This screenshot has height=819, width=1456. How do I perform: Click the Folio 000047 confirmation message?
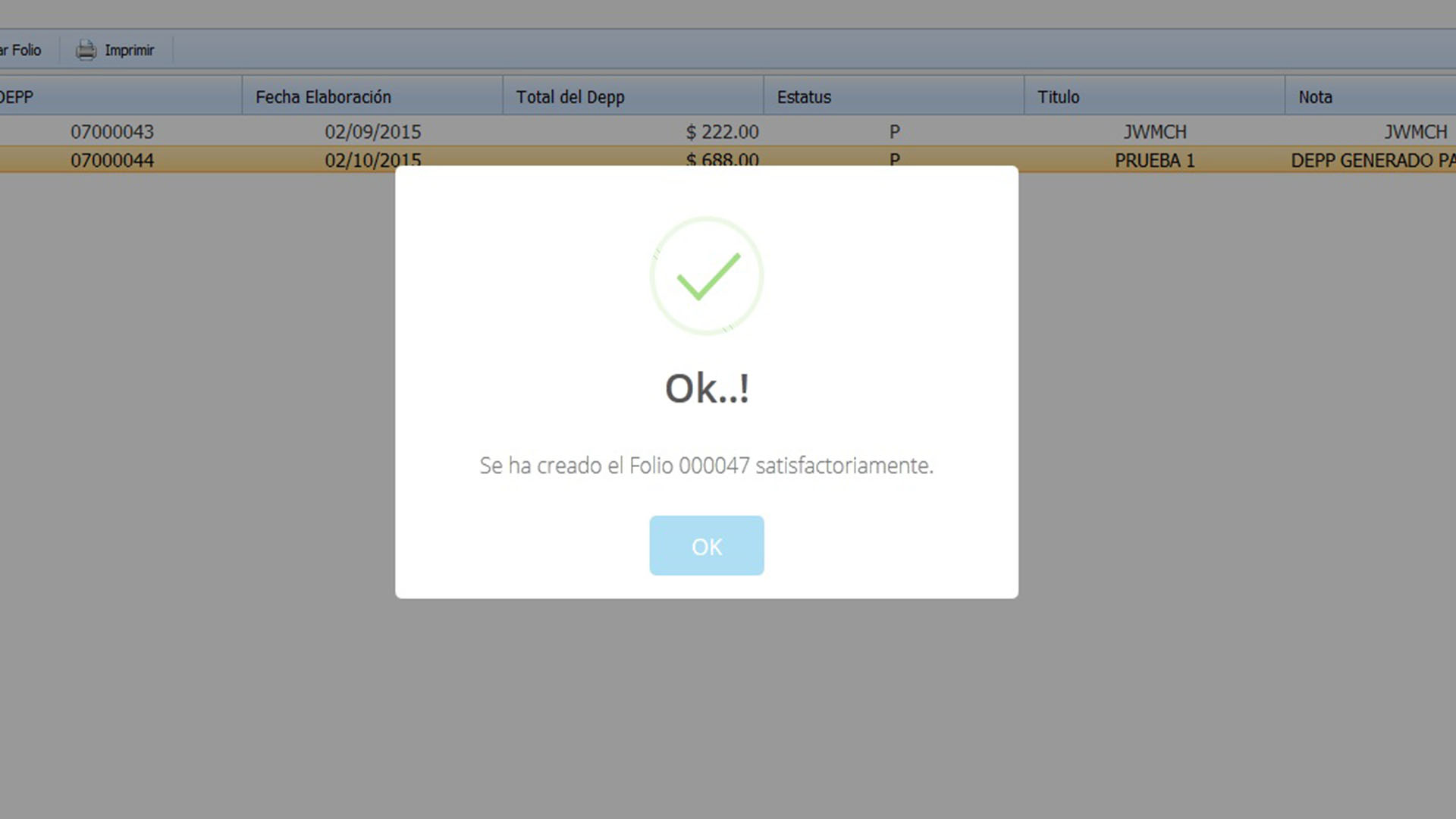[706, 465]
